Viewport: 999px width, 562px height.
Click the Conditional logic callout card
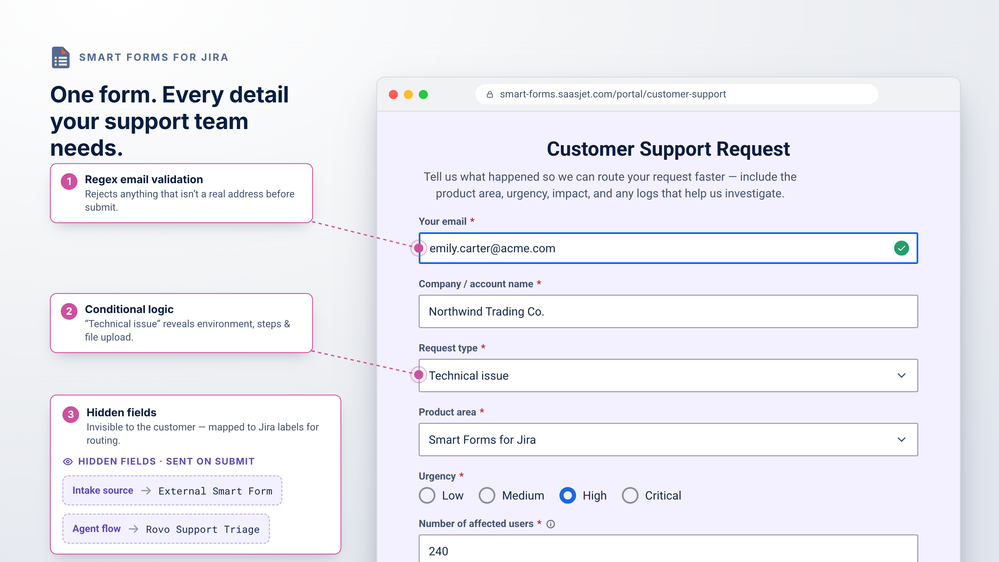pos(182,323)
